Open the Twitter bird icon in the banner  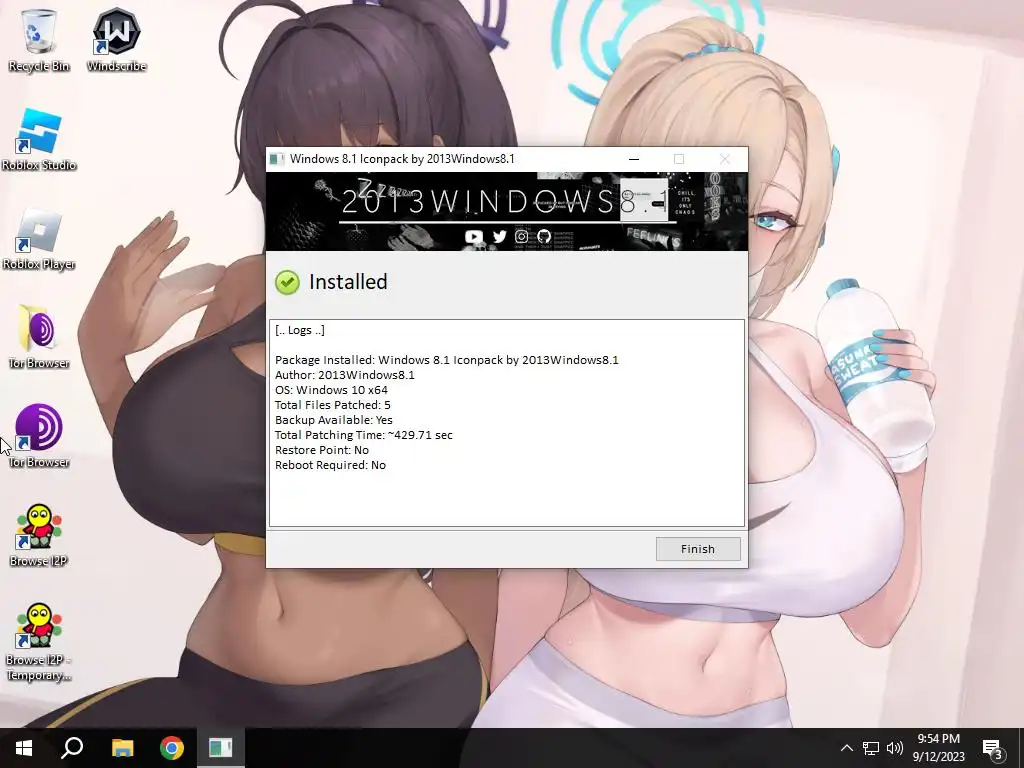click(x=500, y=236)
